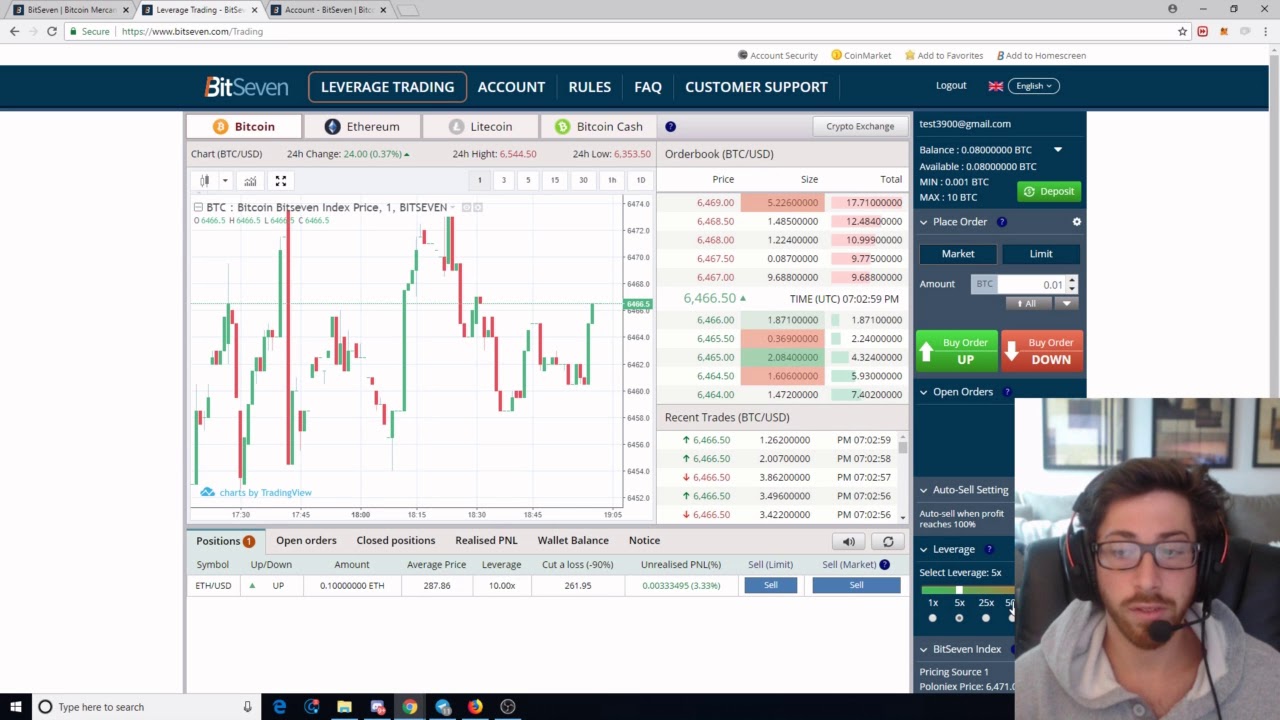The image size is (1280, 720).
Task: Collapse the Leverage section
Action: [x=924, y=549]
